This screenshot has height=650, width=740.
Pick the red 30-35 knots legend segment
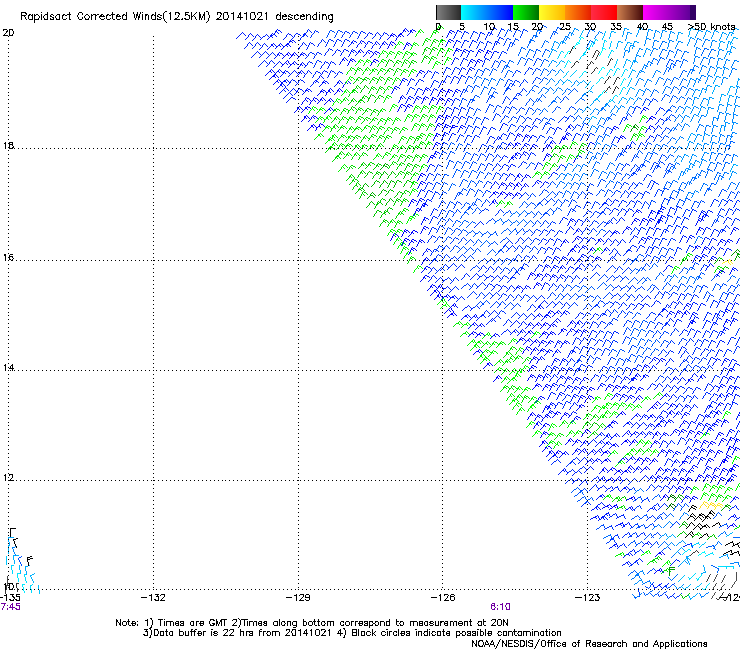click(604, 12)
